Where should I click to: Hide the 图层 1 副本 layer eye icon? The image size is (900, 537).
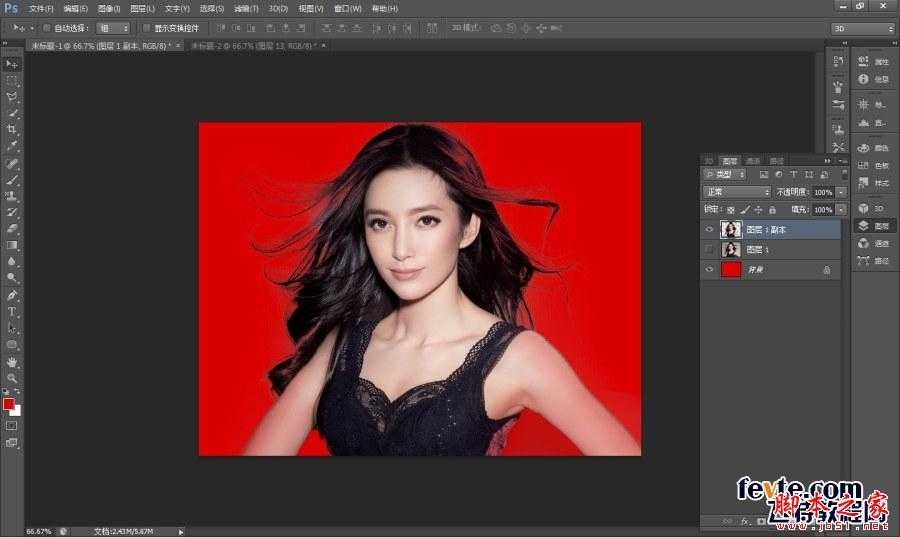[709, 229]
